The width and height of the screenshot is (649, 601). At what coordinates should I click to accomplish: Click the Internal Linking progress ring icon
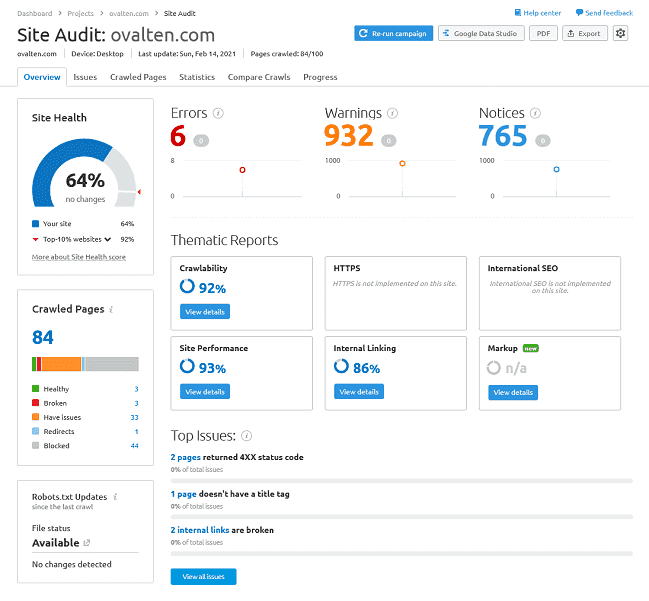(341, 366)
